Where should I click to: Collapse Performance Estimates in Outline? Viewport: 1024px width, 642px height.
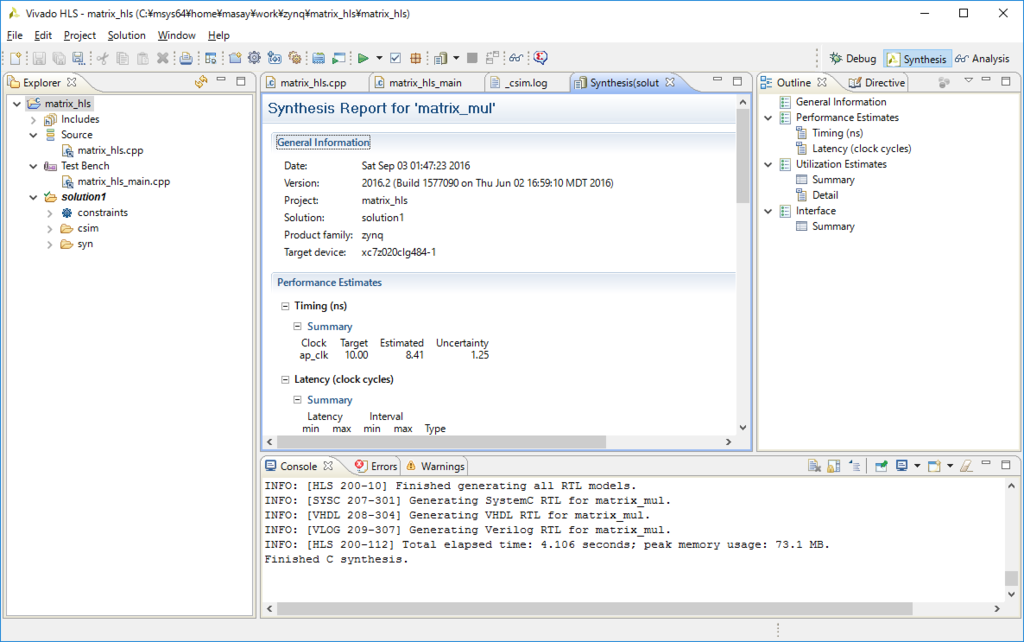coord(769,118)
